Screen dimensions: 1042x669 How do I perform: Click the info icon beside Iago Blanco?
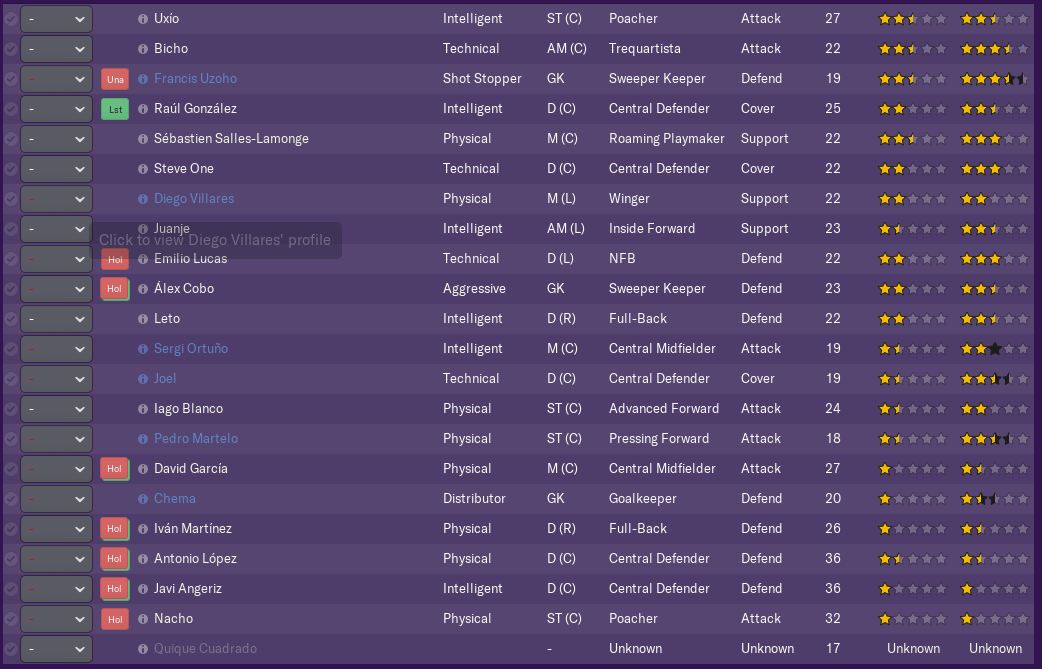(142, 409)
